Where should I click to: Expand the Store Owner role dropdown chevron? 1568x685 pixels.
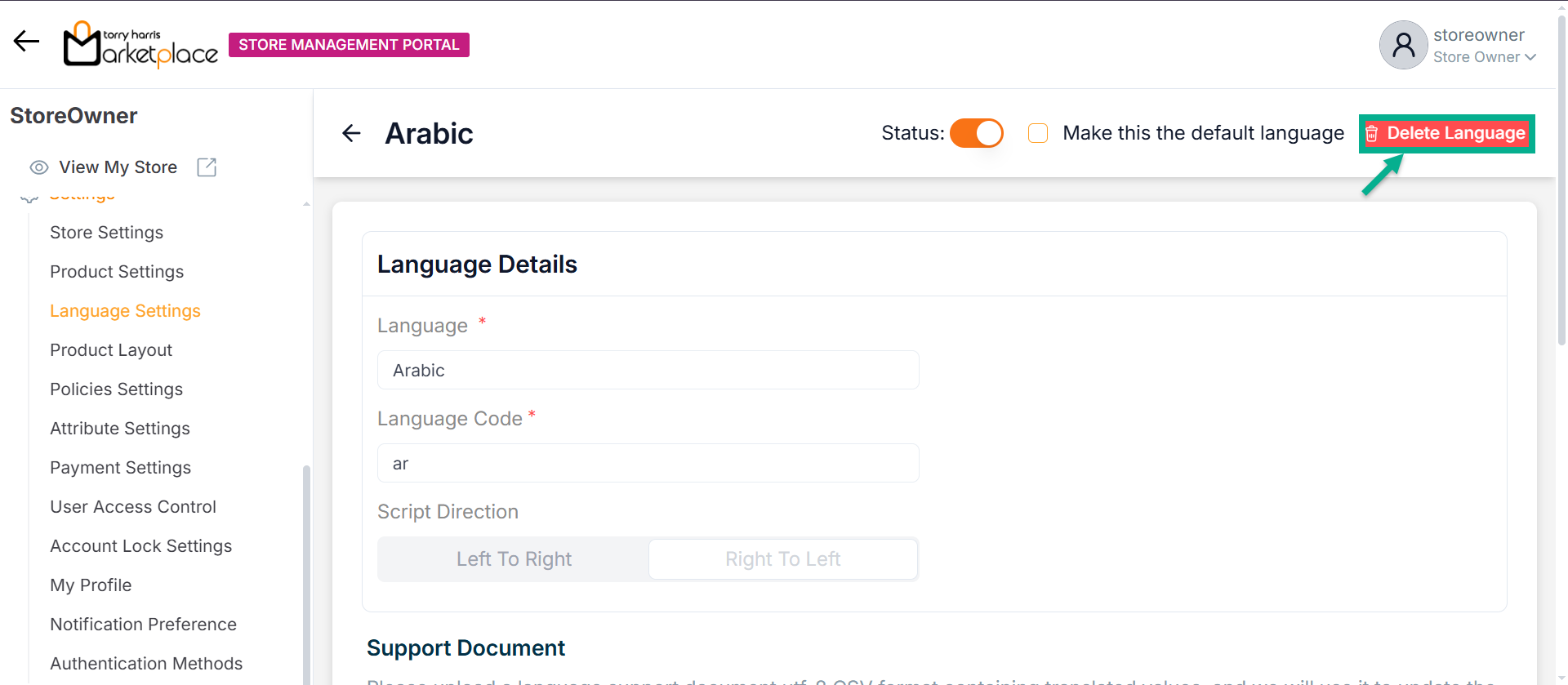pyautogui.click(x=1530, y=57)
